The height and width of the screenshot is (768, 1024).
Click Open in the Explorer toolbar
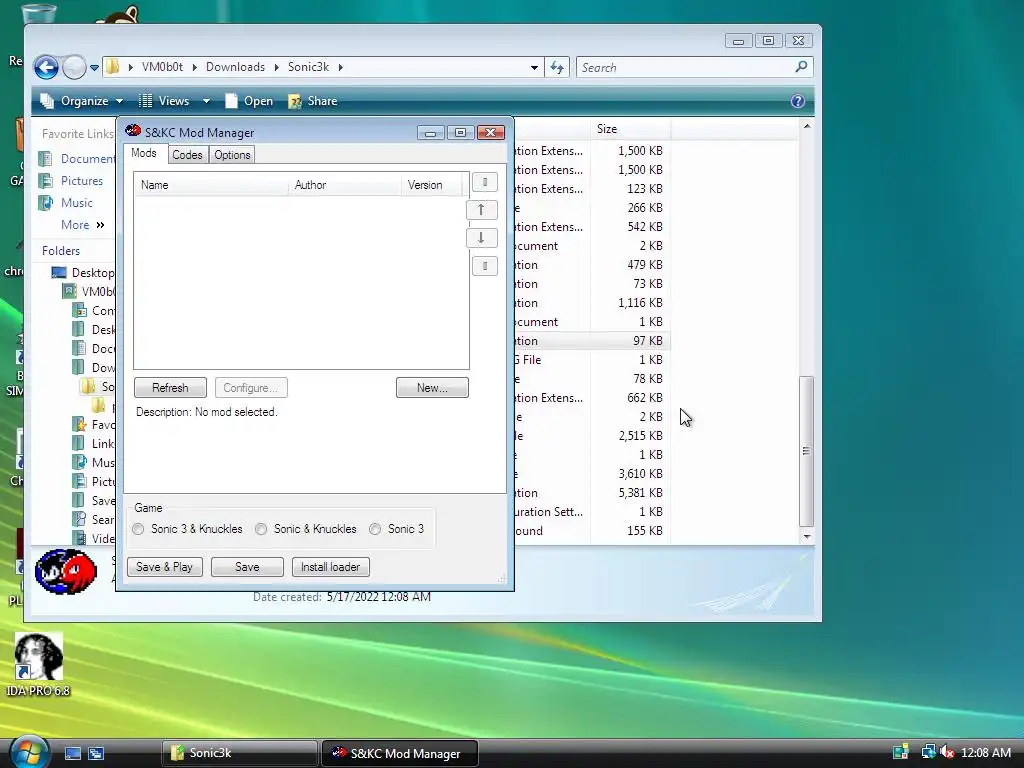249,101
